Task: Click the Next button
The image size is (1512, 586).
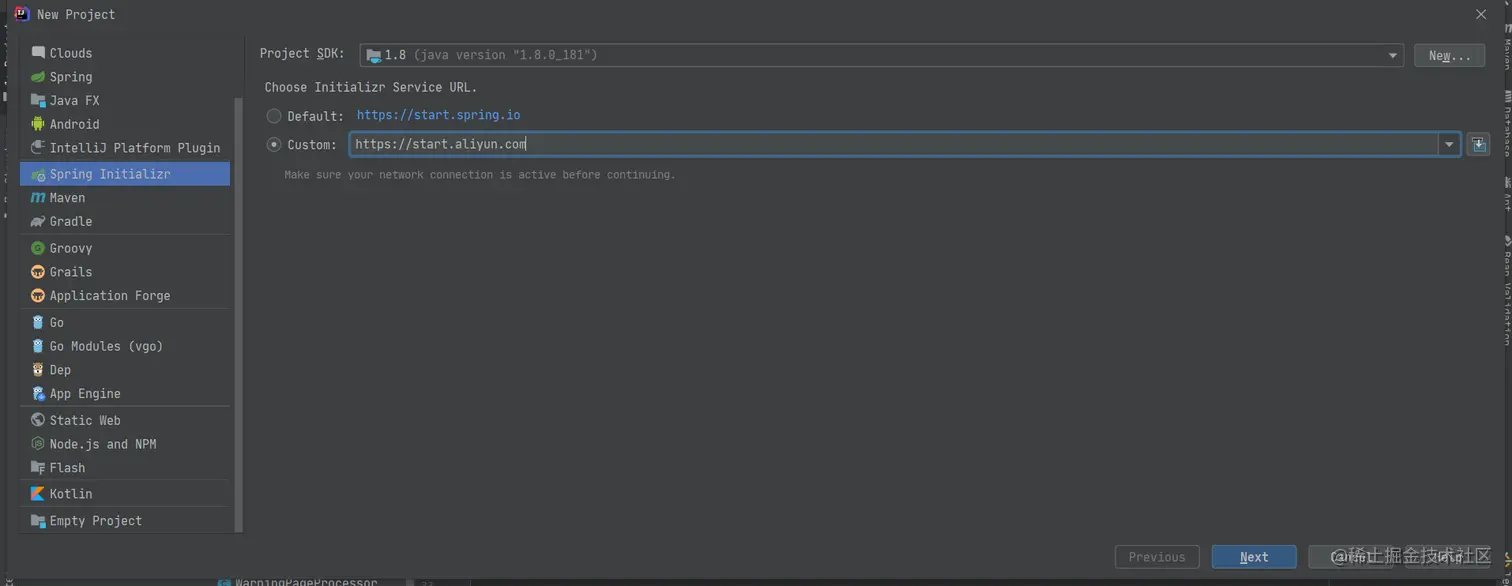Action: tap(1254, 557)
